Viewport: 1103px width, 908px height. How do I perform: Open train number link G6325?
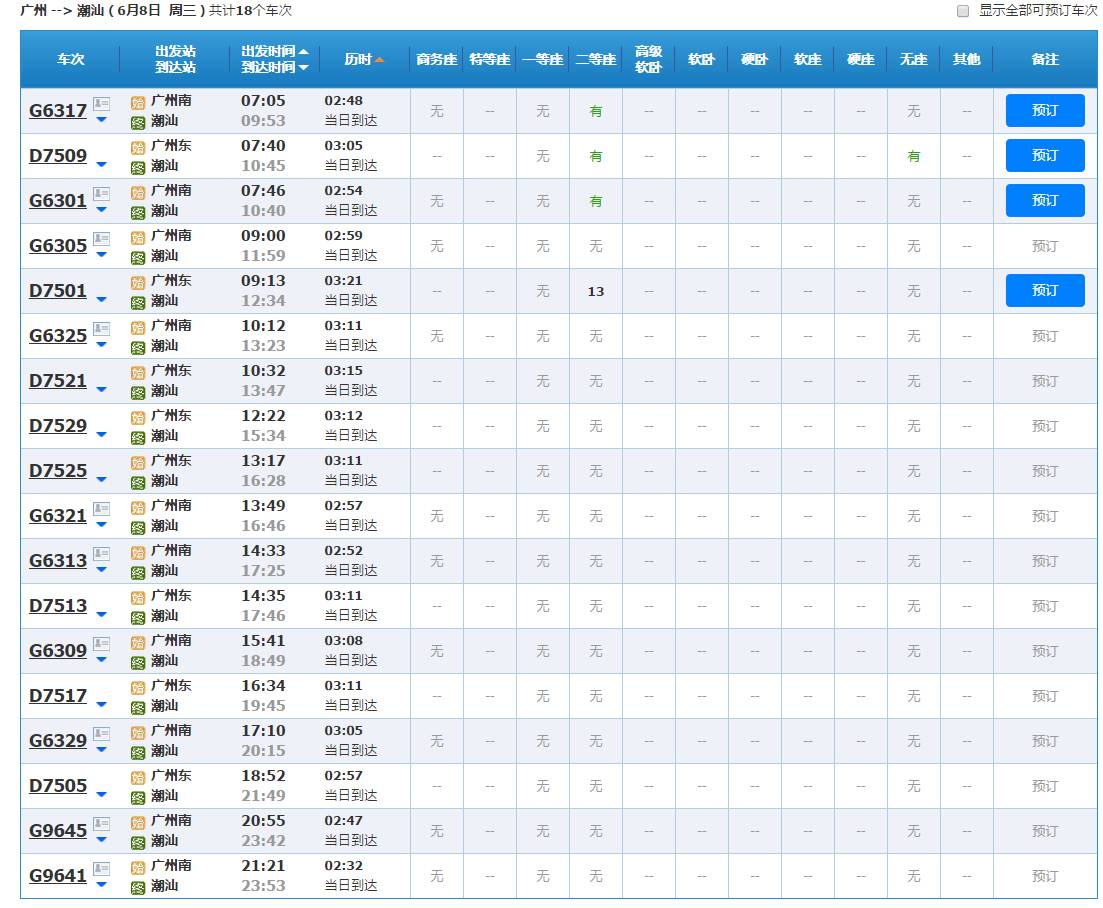[x=58, y=335]
